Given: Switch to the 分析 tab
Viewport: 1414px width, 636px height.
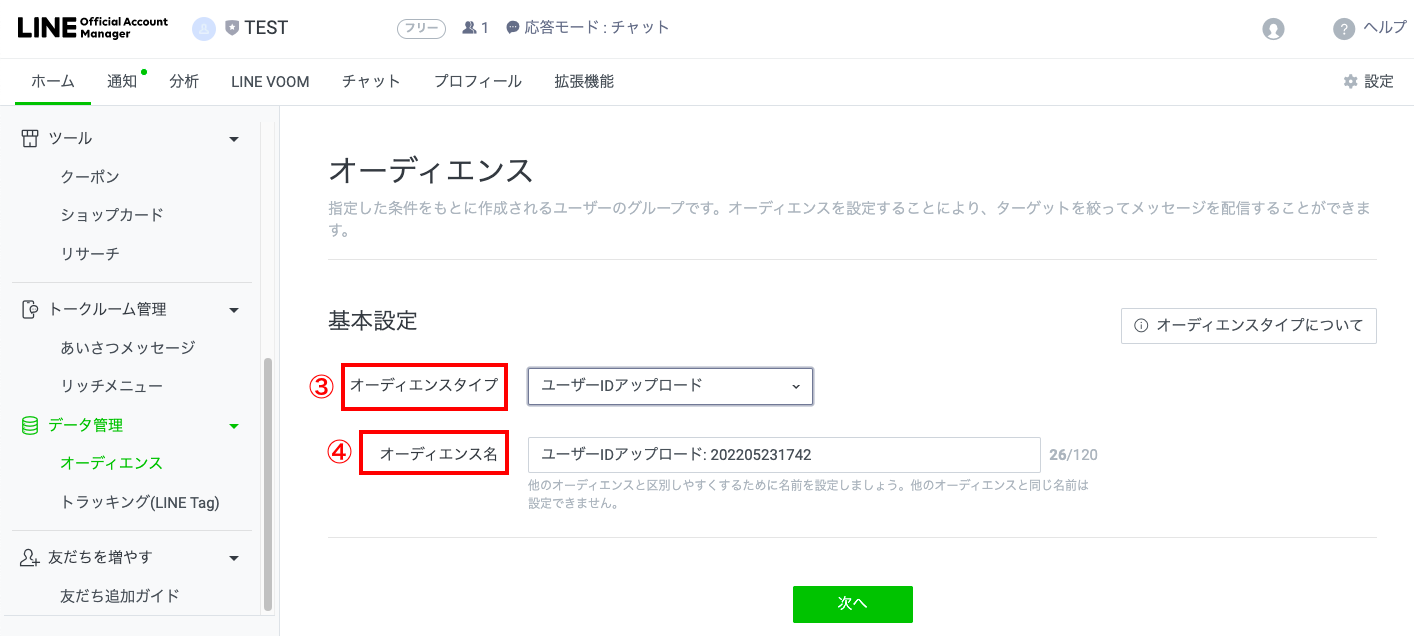Looking at the screenshot, I should click(184, 81).
